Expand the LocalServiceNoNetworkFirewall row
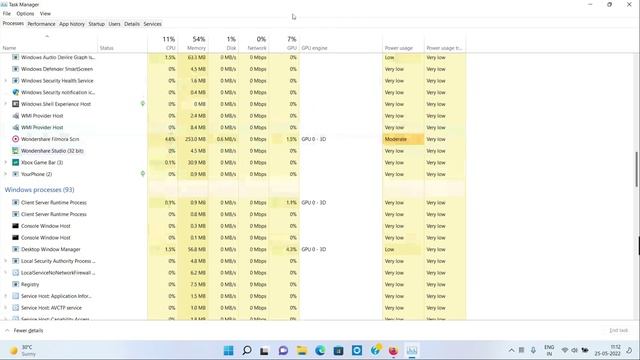Viewport: 640px width, 360px height. (6, 273)
